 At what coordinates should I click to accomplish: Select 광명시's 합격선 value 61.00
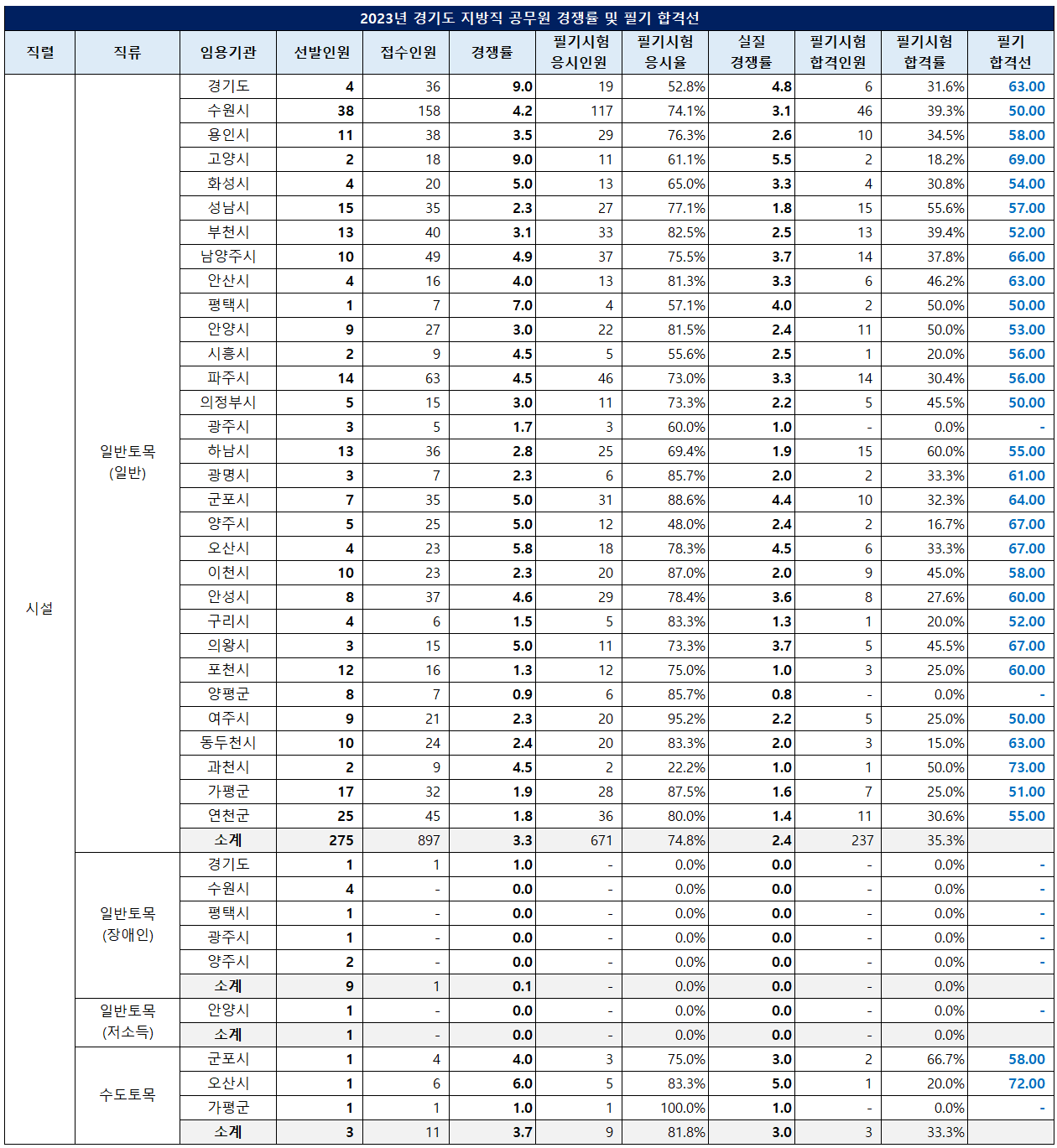pyautogui.click(x=1027, y=475)
